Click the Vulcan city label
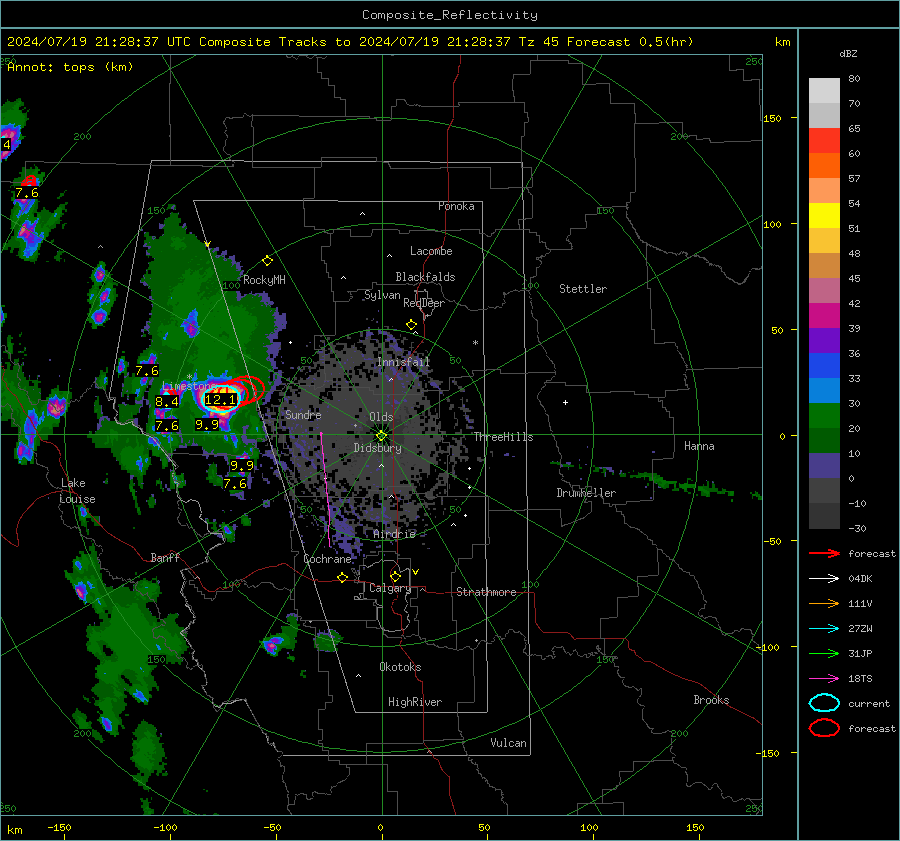Screen dimensions: 900x841 (509, 743)
